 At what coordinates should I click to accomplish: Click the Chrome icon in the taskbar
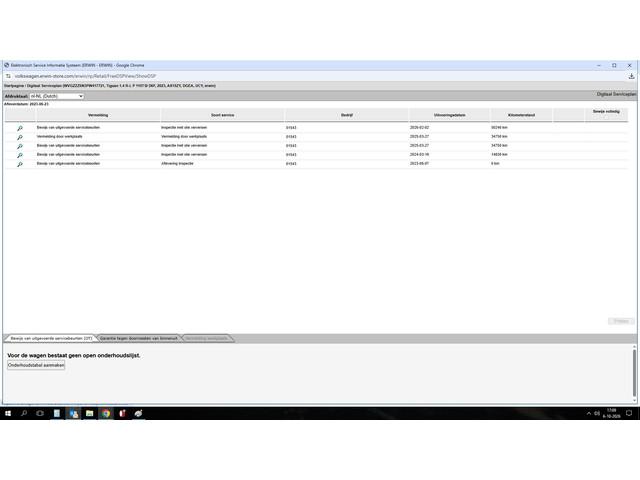click(x=106, y=413)
